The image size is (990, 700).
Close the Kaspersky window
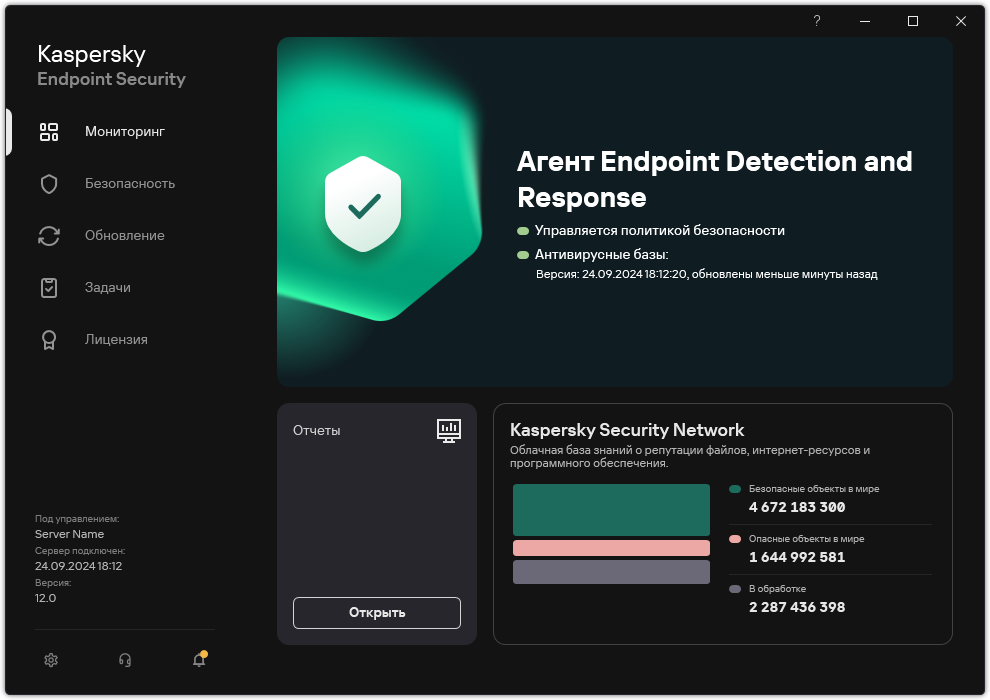(x=961, y=21)
